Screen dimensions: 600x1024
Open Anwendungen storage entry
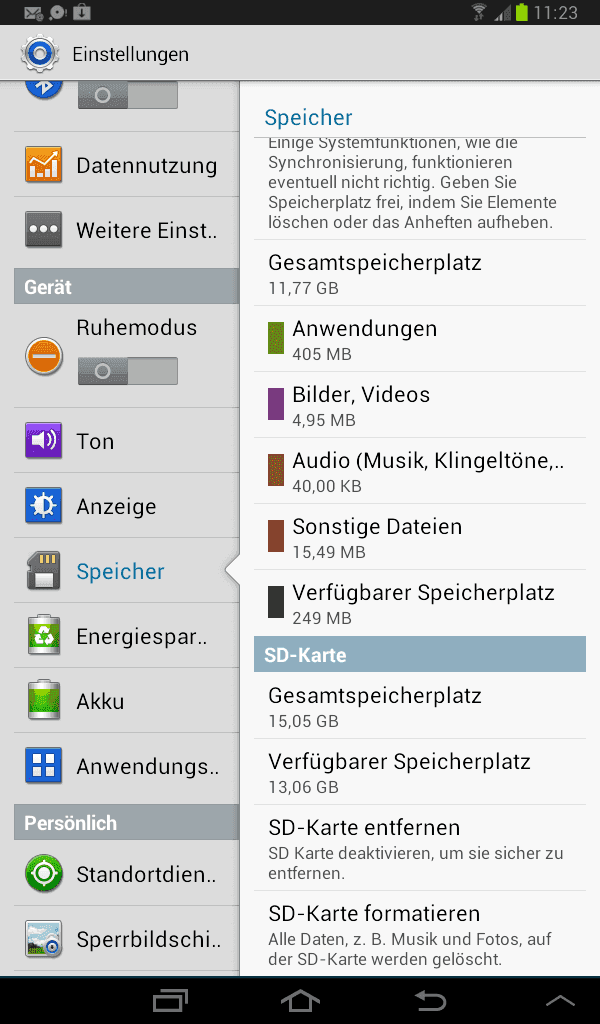point(420,339)
